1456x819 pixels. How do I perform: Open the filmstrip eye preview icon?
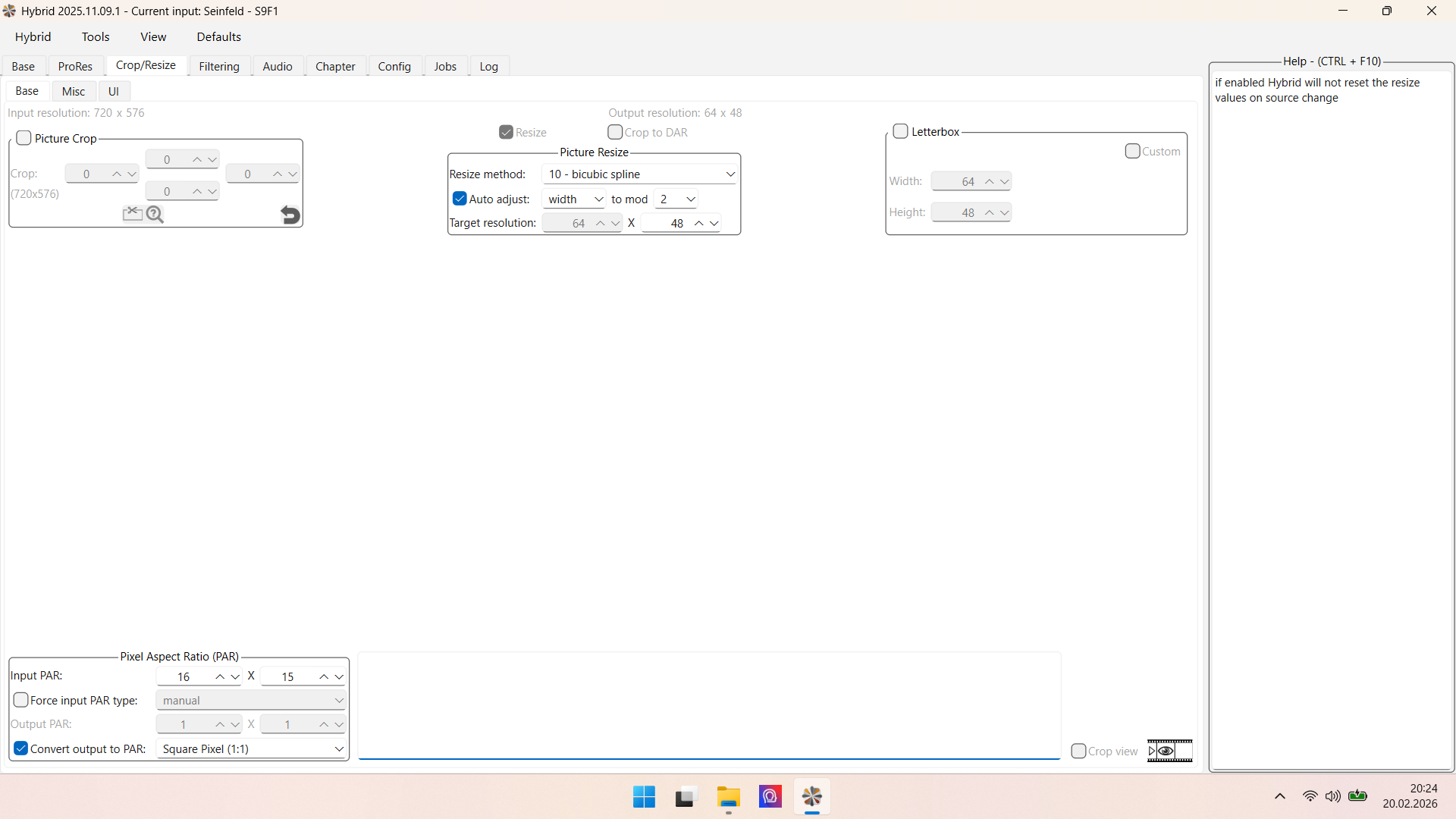[x=1169, y=751]
